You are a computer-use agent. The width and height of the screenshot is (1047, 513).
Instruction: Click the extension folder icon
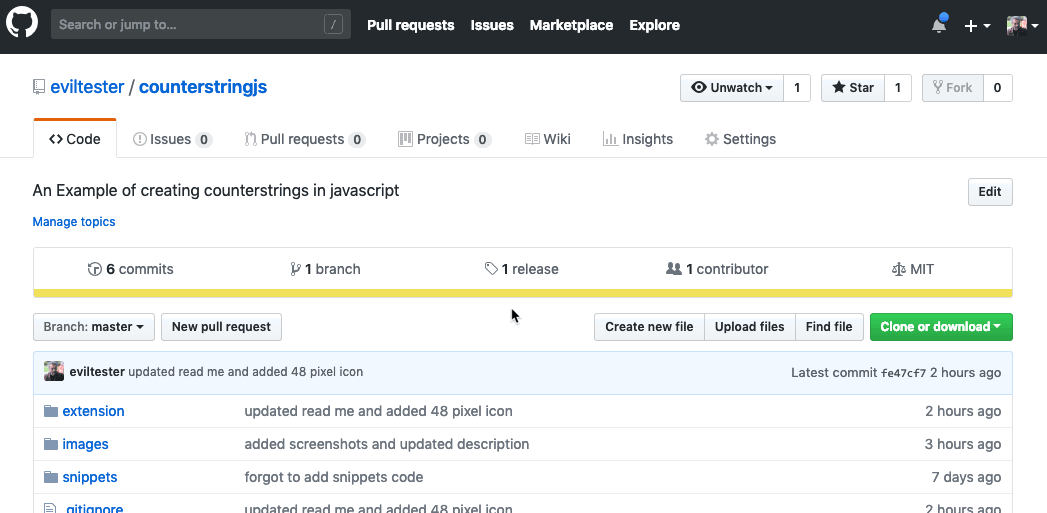pos(51,411)
